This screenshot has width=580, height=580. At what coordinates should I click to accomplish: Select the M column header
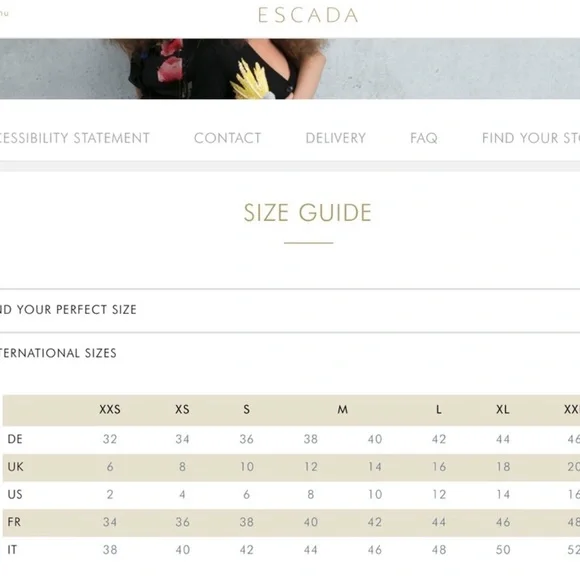click(343, 409)
